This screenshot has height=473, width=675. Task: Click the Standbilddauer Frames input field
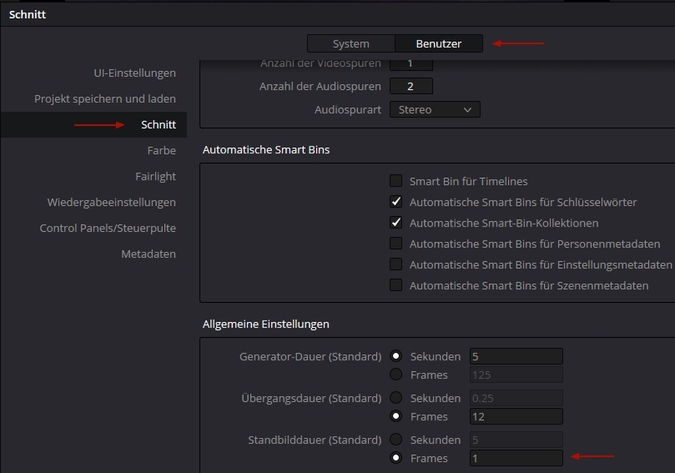pos(515,458)
